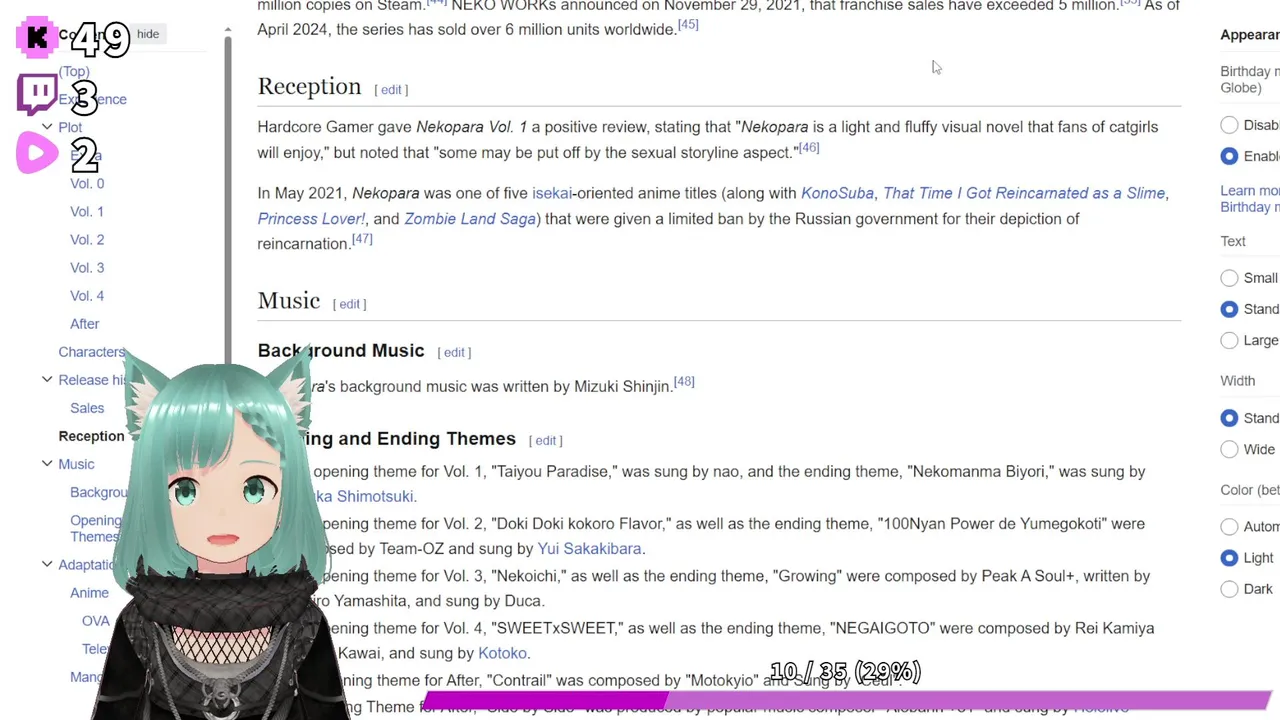Select Automatic color mode
The image size is (1280, 720).
point(1230,526)
